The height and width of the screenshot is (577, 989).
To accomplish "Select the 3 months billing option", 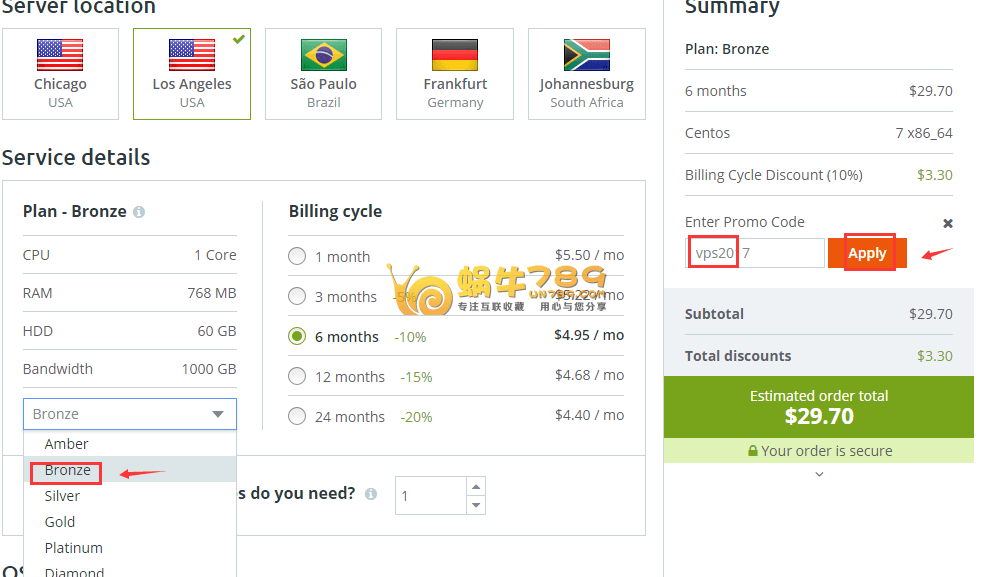I will [297, 296].
